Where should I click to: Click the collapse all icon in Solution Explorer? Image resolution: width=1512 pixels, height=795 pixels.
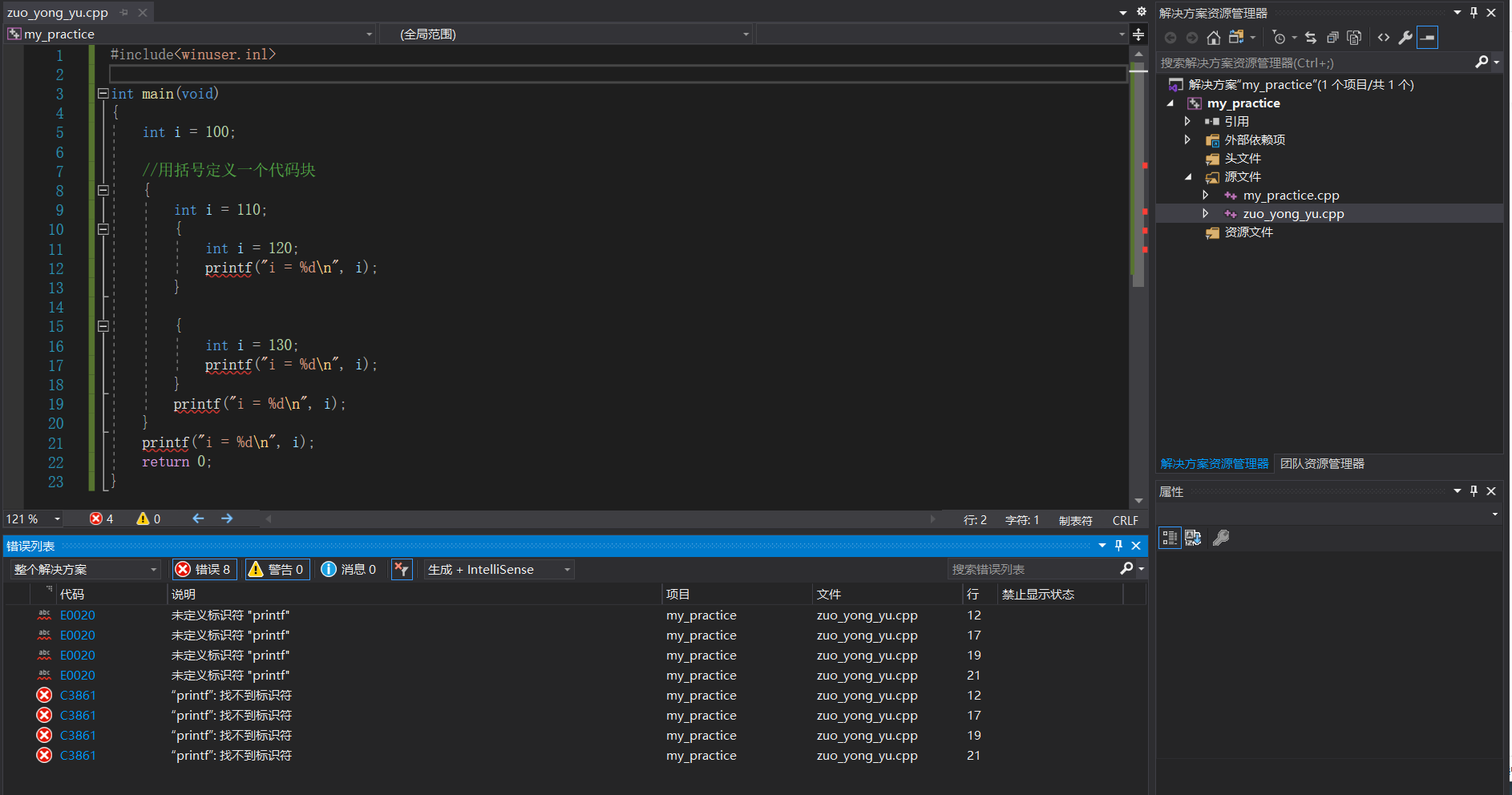[1332, 38]
